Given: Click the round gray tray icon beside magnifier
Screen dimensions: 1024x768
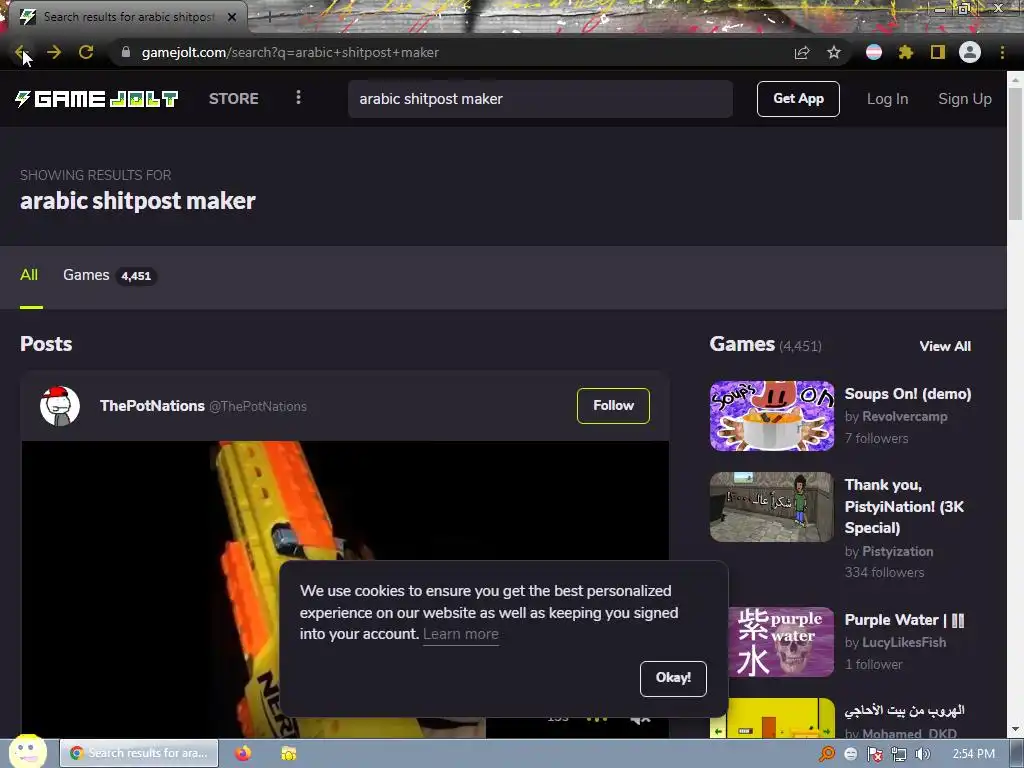Looking at the screenshot, I should [851, 754].
